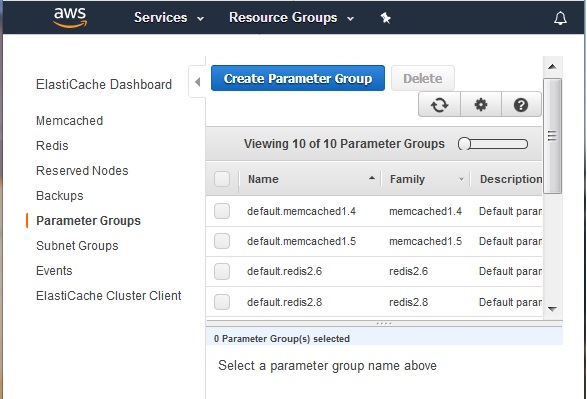Open Subnet Groups page
Screen dimensions: 587x399
pos(77,246)
